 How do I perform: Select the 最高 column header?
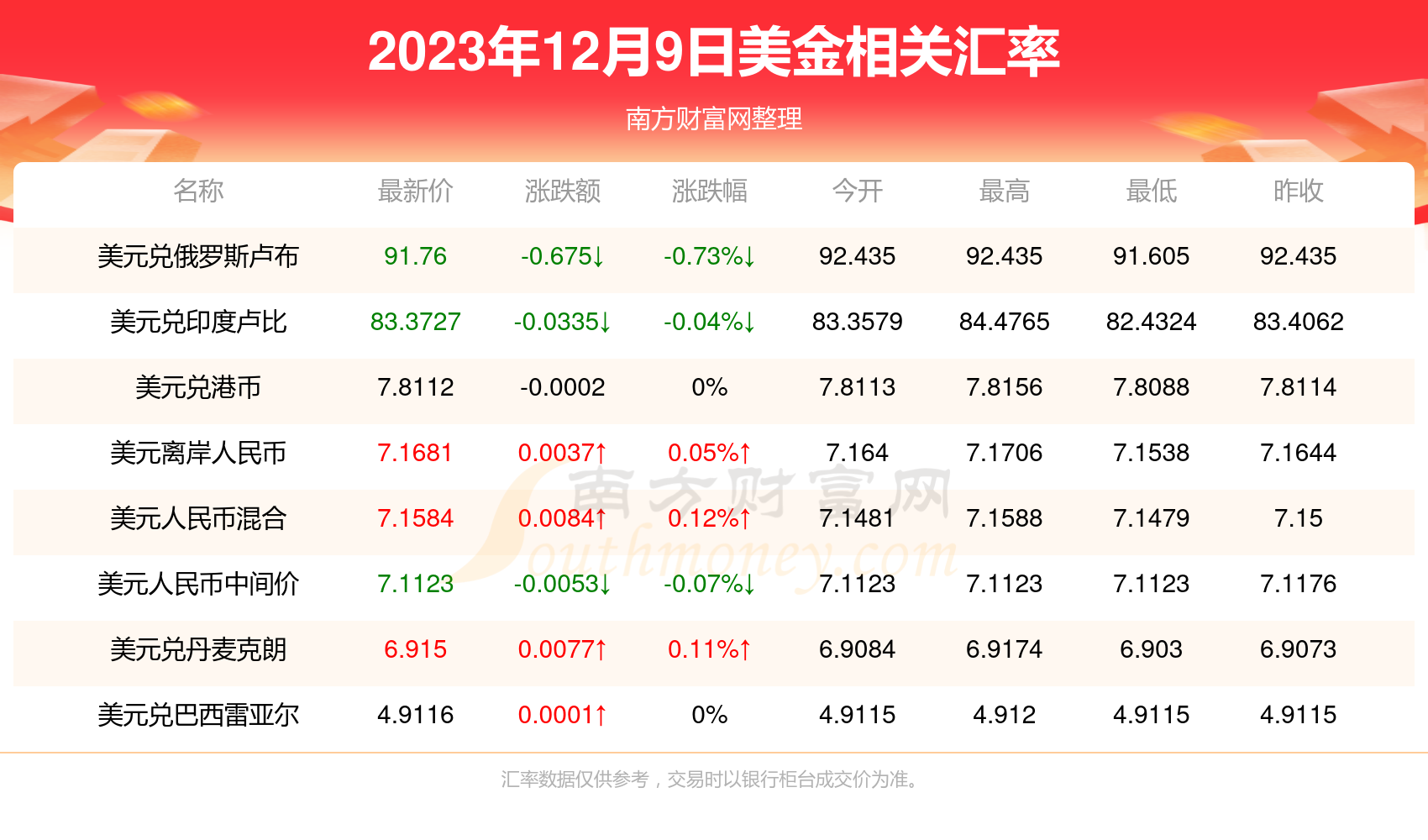pyautogui.click(x=1004, y=191)
